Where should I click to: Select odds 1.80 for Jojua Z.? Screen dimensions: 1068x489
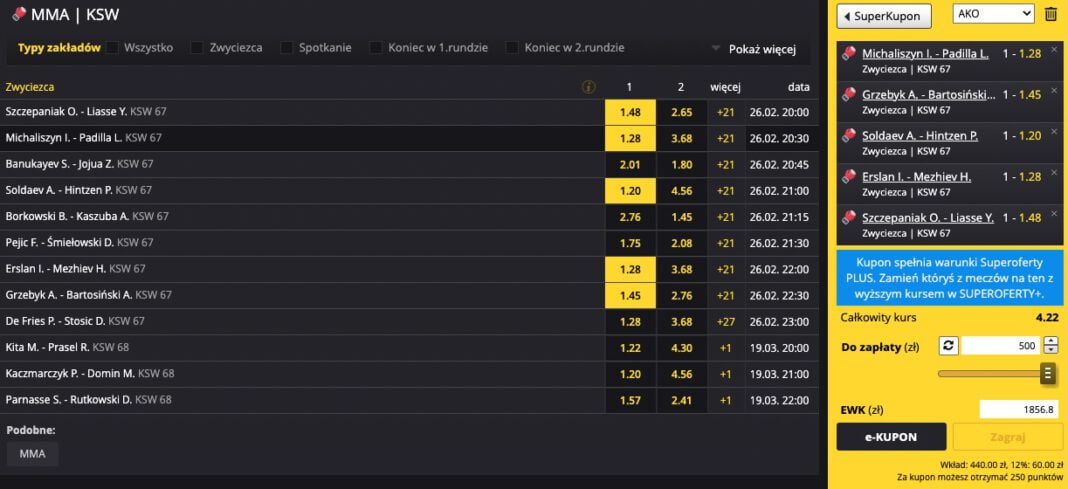click(682, 164)
